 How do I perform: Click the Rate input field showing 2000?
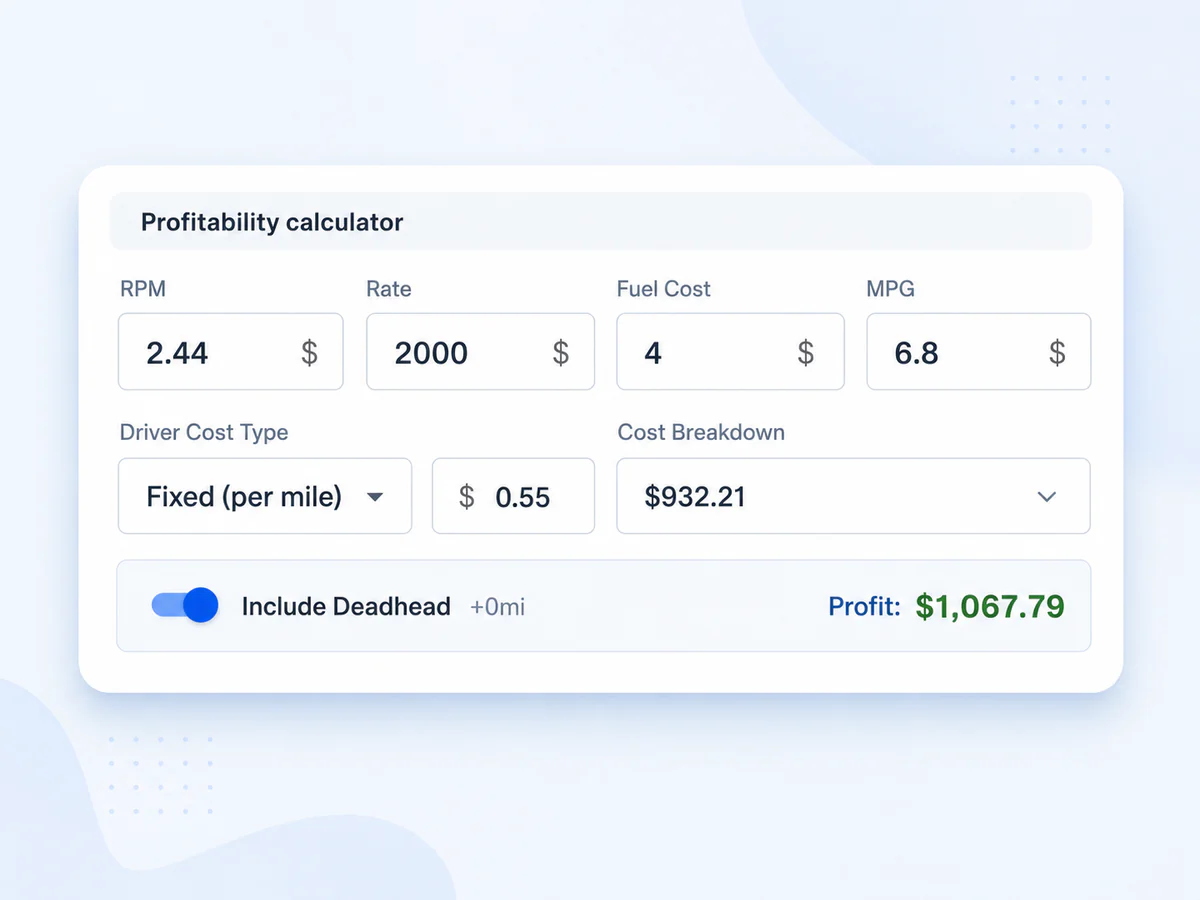point(481,352)
